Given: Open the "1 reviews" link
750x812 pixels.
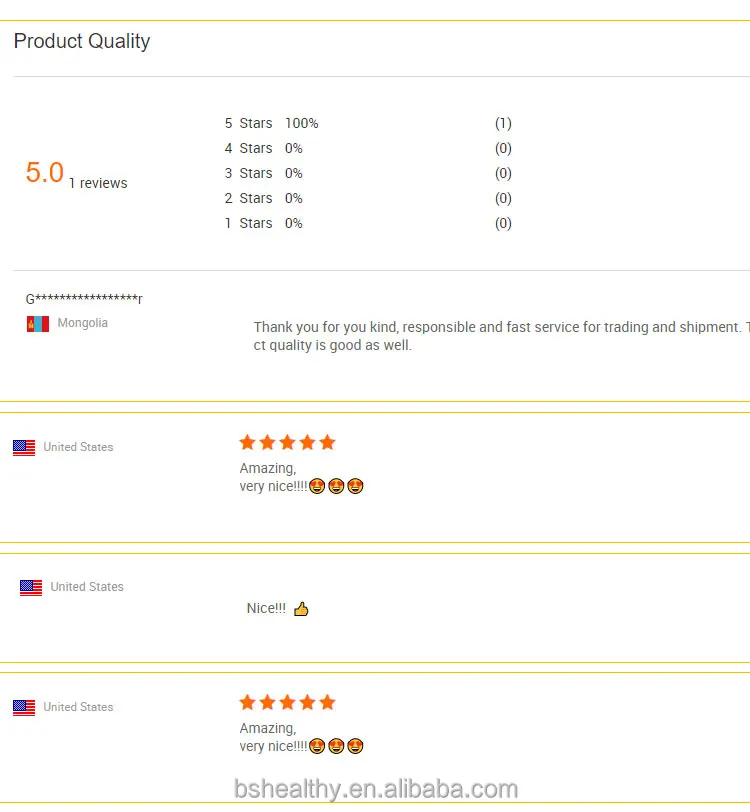Looking at the screenshot, I should coord(98,184).
